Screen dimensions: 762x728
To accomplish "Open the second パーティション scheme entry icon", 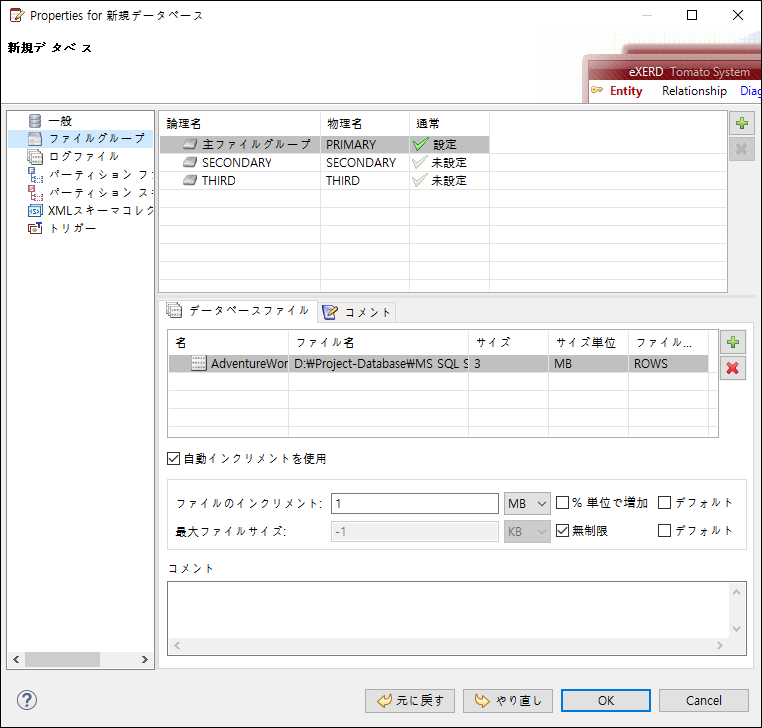I will click(35, 192).
